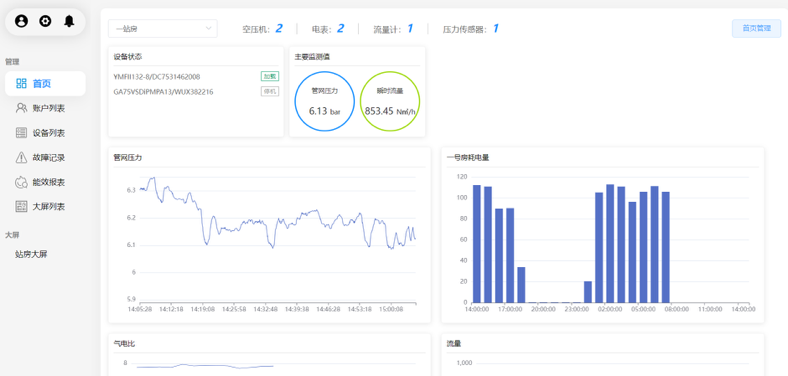The width and height of the screenshot is (788, 376).
Task: Click the 流量计 count value 1
Action: click(x=410, y=29)
